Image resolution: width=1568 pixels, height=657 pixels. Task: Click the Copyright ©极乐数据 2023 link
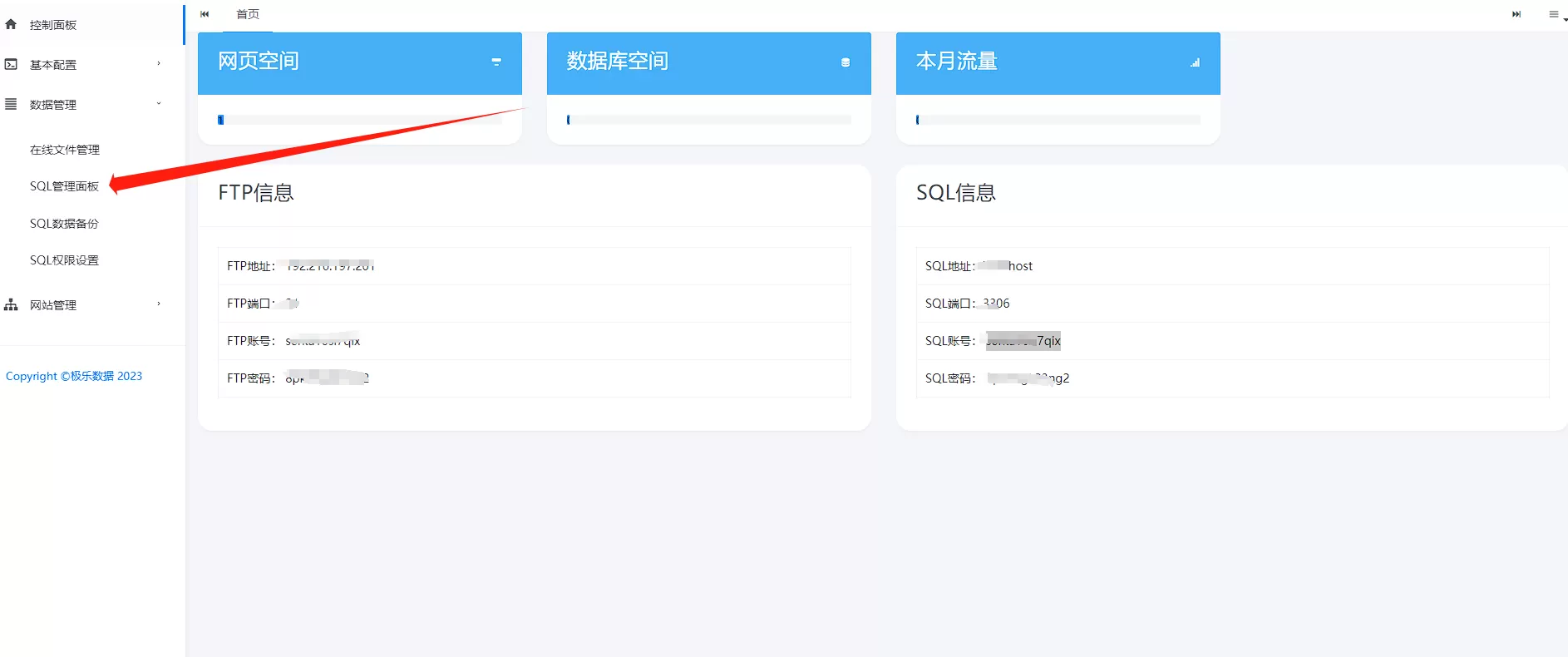[74, 376]
